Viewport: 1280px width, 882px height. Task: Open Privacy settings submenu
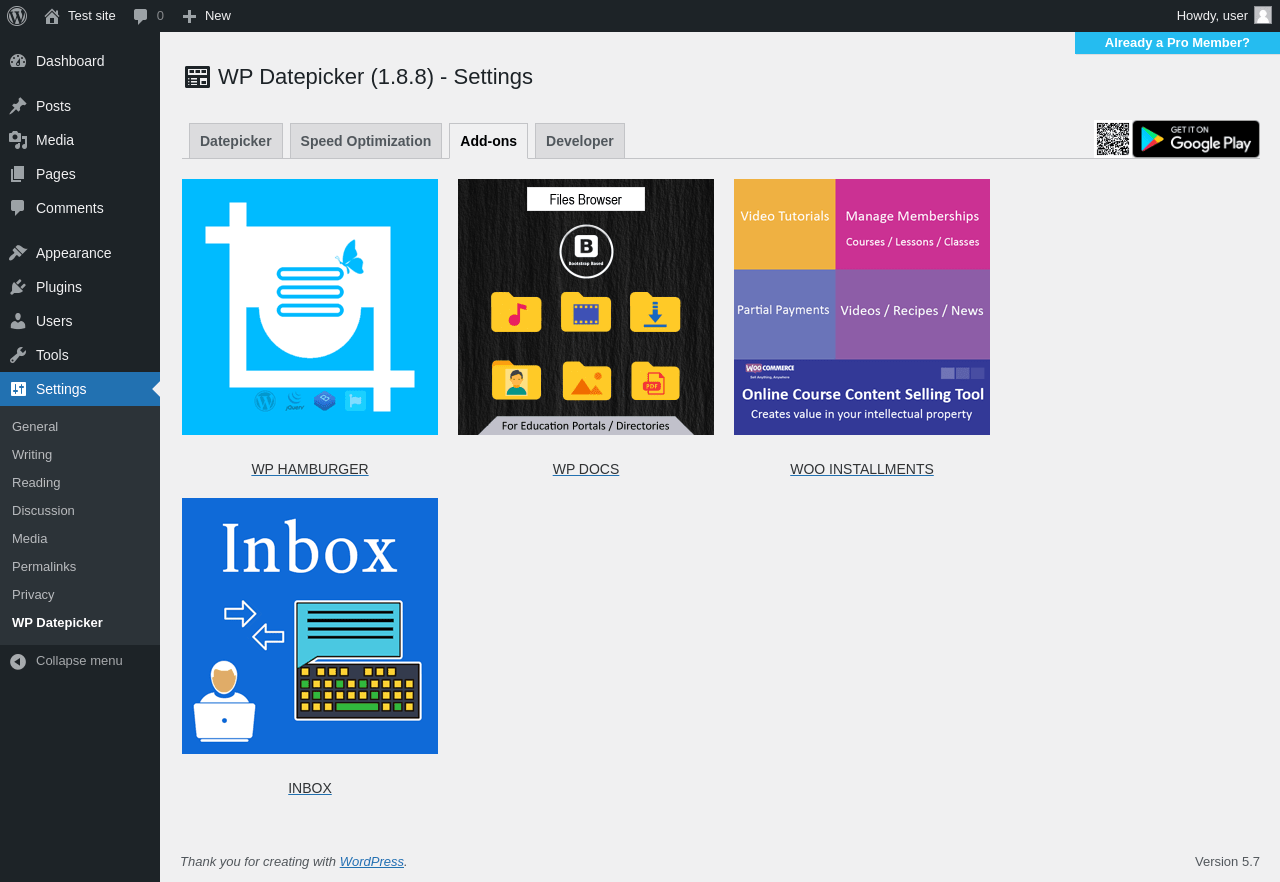coord(80,594)
